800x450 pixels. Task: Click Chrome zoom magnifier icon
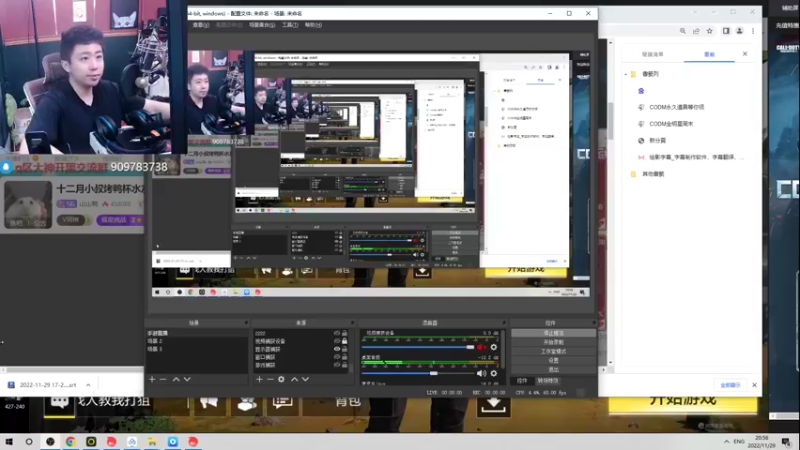[683, 31]
